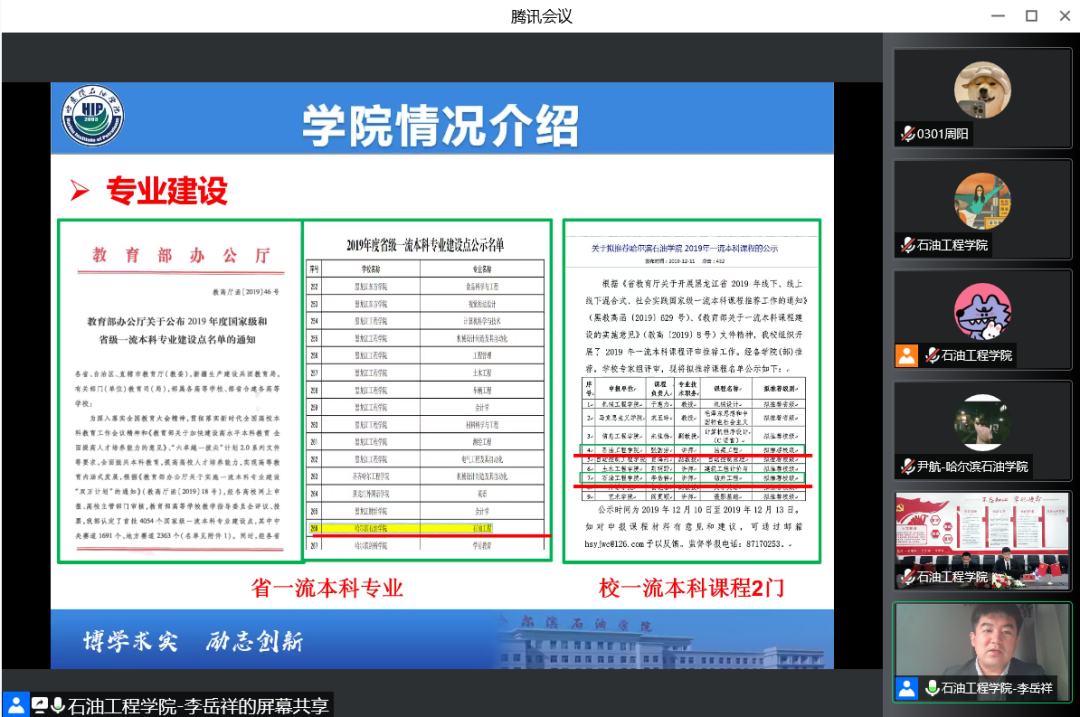This screenshot has height=717, width=1080.
Task: Click muted mic icon on 尹航-哈尔滨石油学院 tile
Action: coord(908,466)
